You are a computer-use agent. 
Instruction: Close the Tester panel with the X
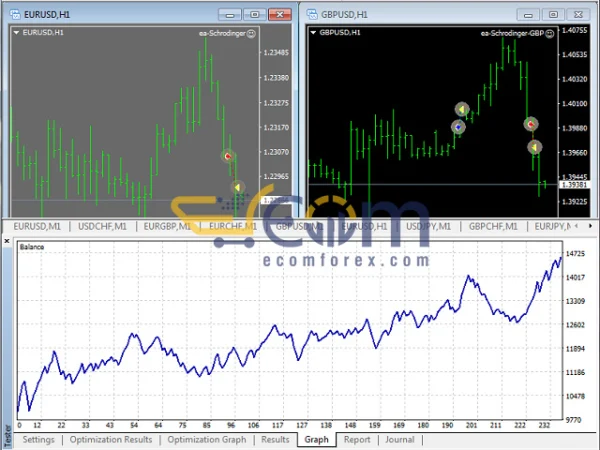7,241
